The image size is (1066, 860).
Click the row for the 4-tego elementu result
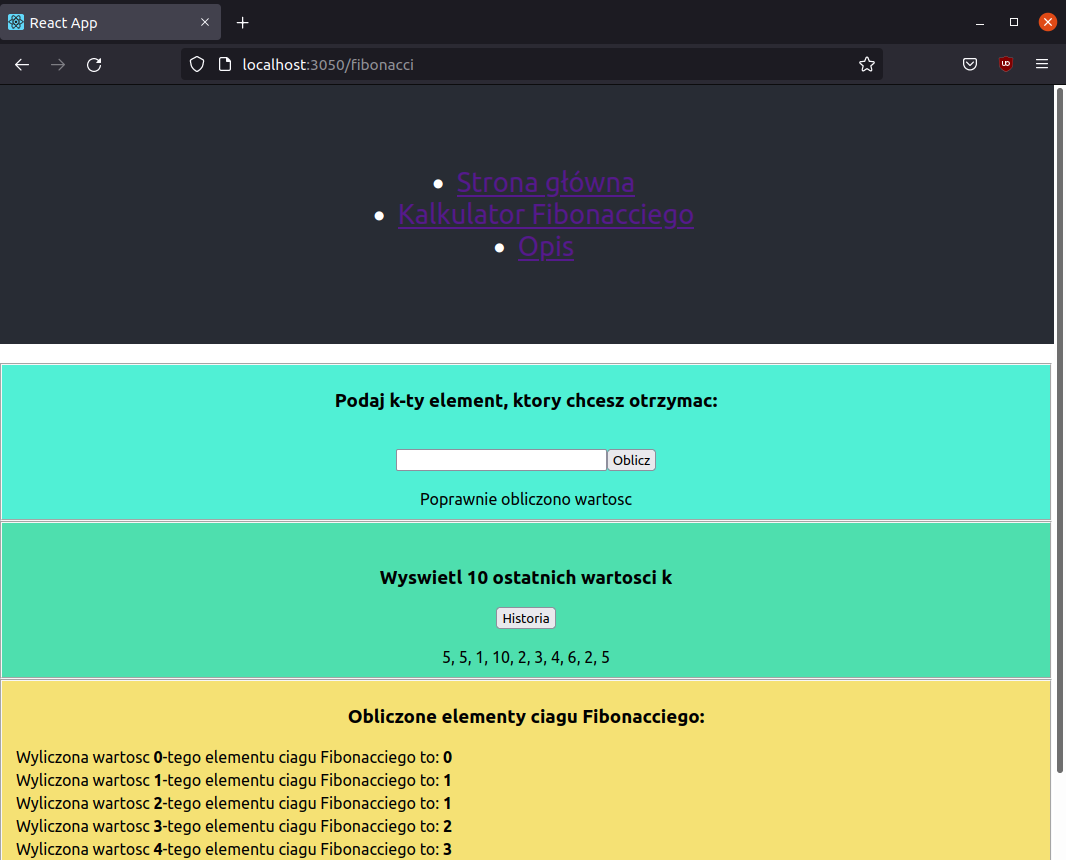point(234,850)
